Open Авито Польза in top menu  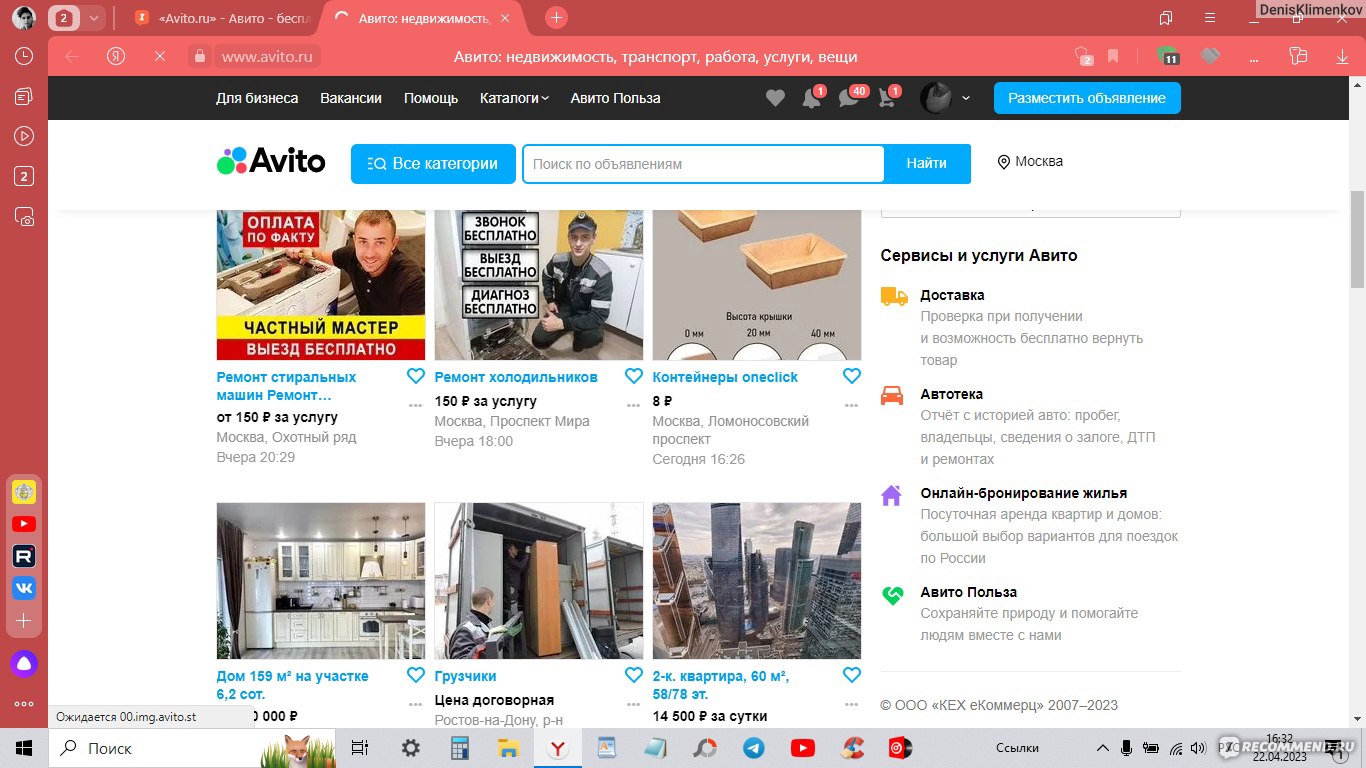pos(615,98)
